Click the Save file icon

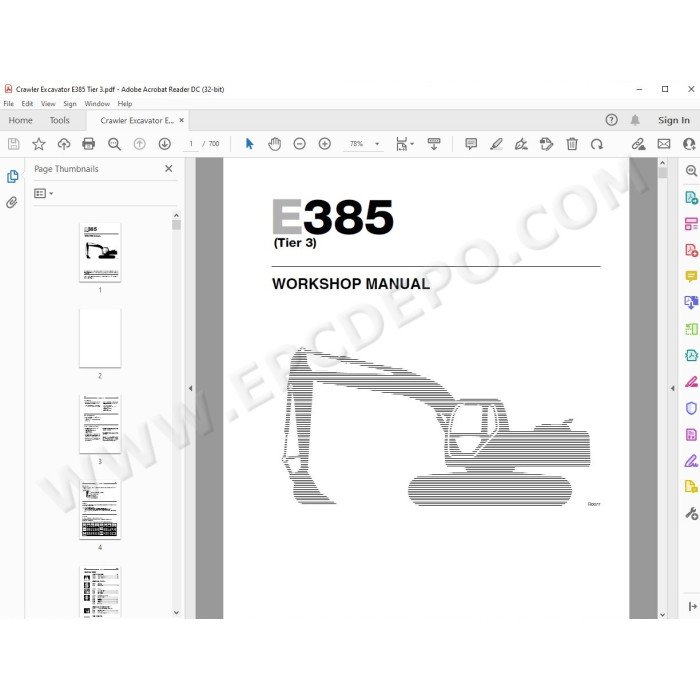tap(13, 144)
